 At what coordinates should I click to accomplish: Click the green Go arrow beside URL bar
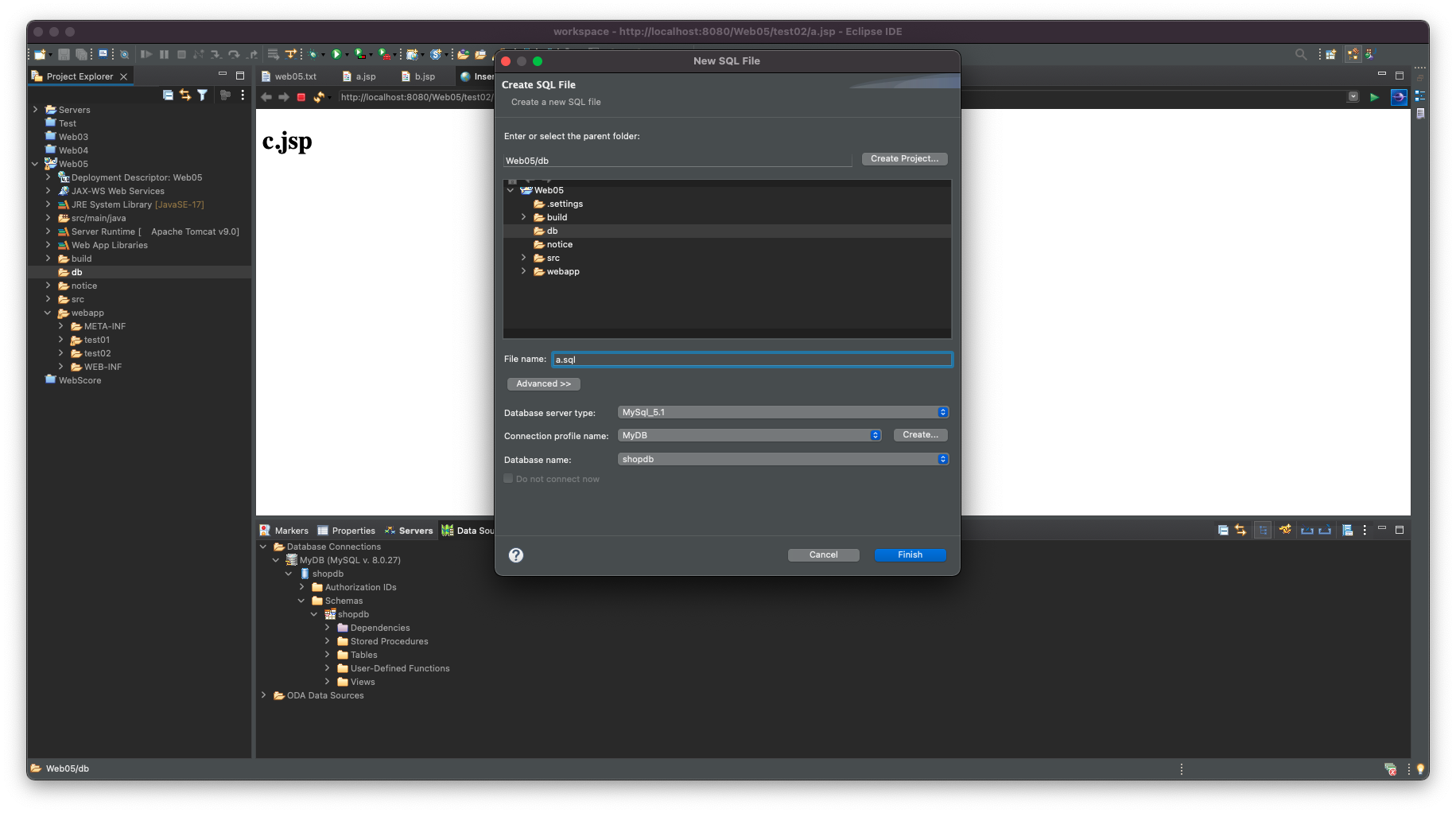click(x=1374, y=97)
